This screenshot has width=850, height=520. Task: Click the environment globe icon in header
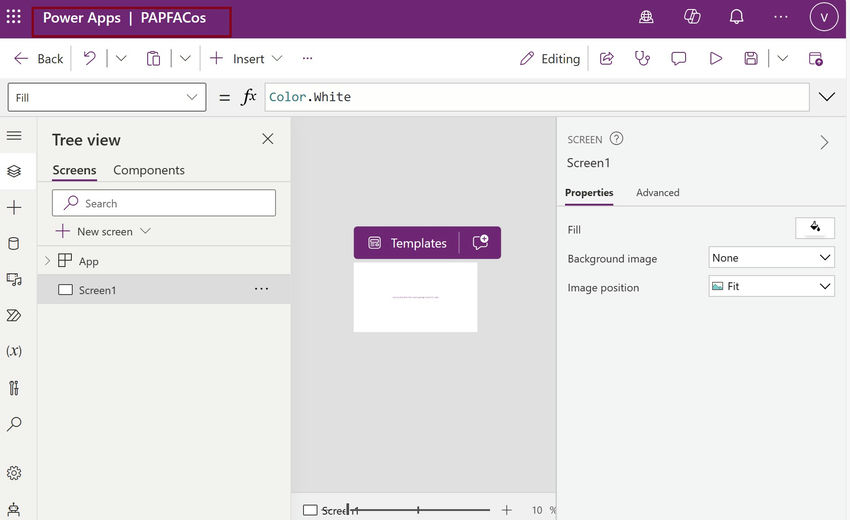tap(646, 17)
